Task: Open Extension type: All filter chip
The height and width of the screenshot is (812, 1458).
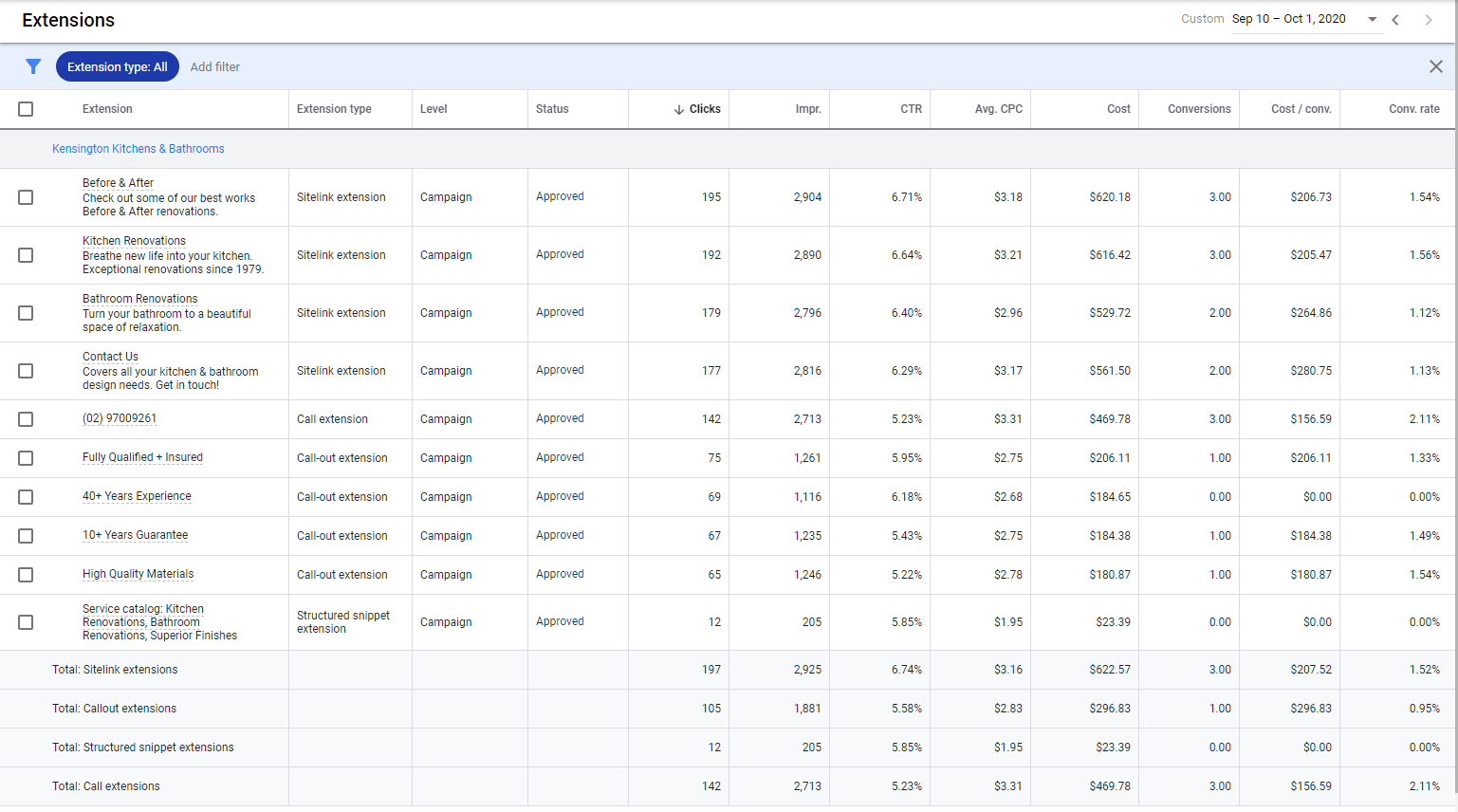Action: (117, 66)
